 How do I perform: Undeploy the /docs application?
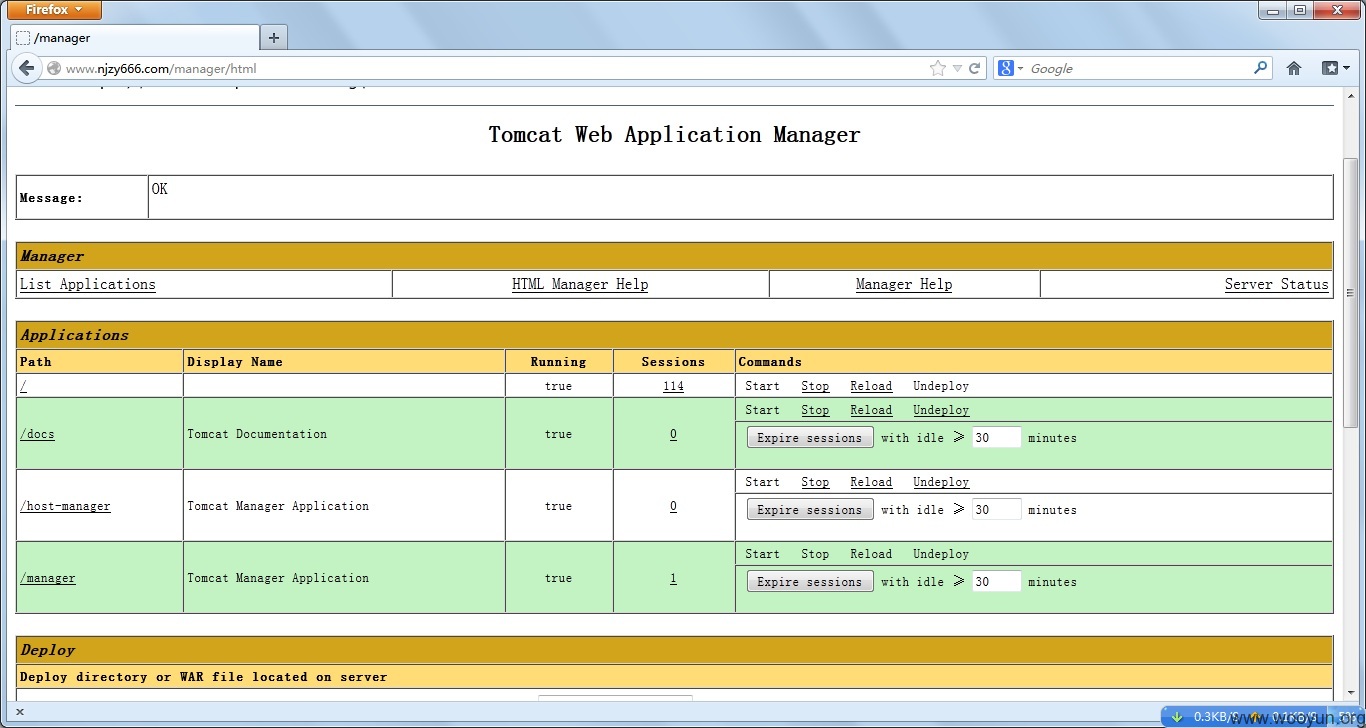pos(941,410)
